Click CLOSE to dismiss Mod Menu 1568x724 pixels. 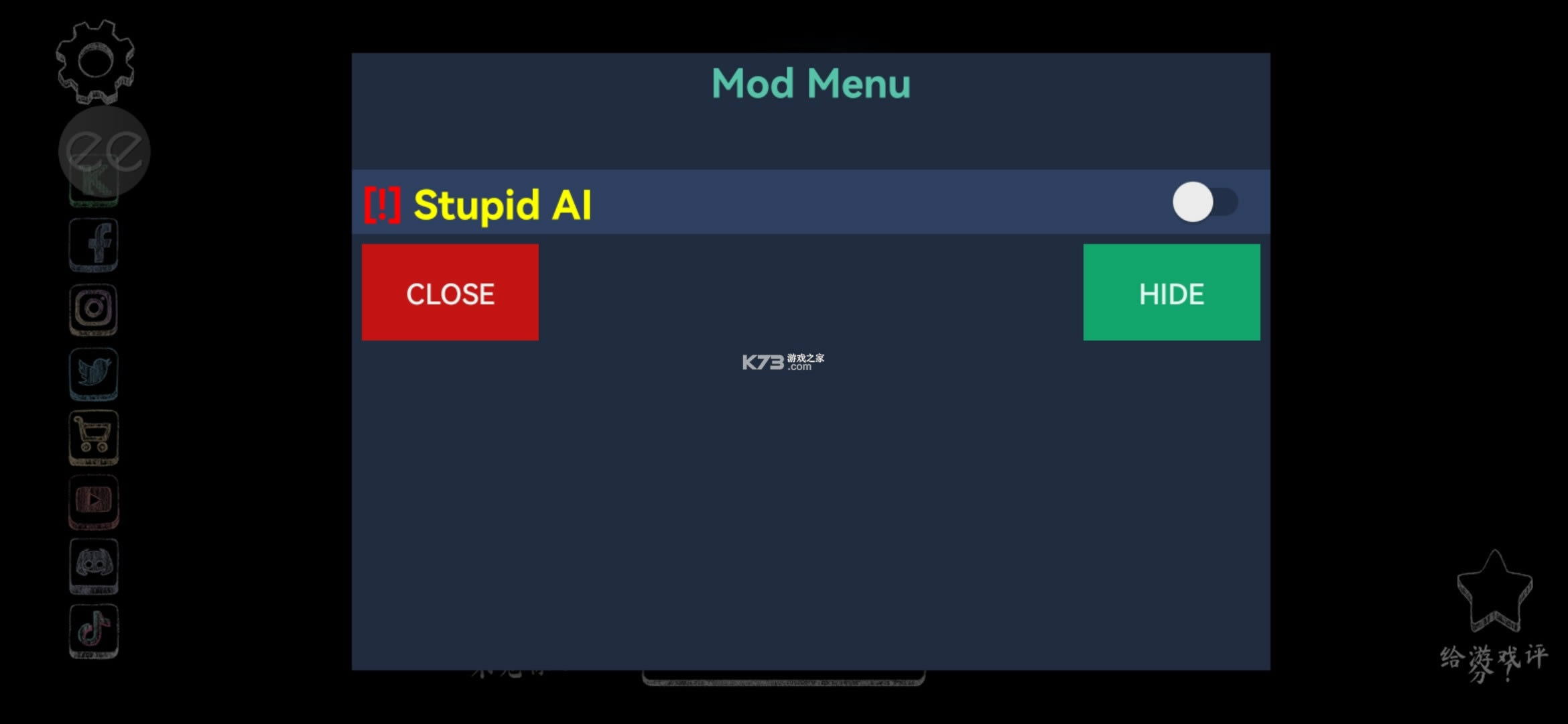tap(451, 293)
